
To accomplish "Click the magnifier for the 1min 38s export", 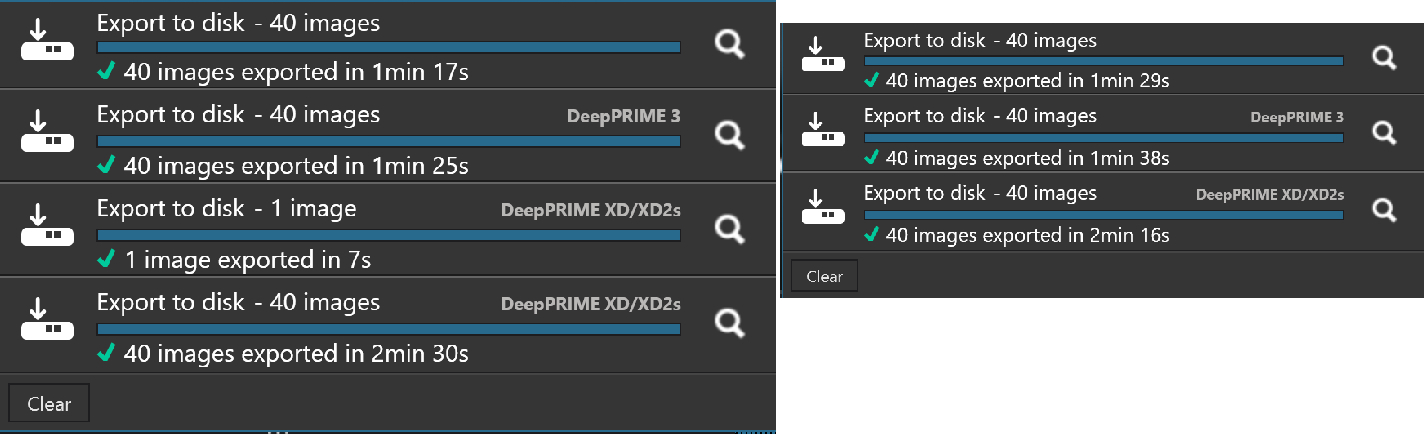I will point(1384,132).
